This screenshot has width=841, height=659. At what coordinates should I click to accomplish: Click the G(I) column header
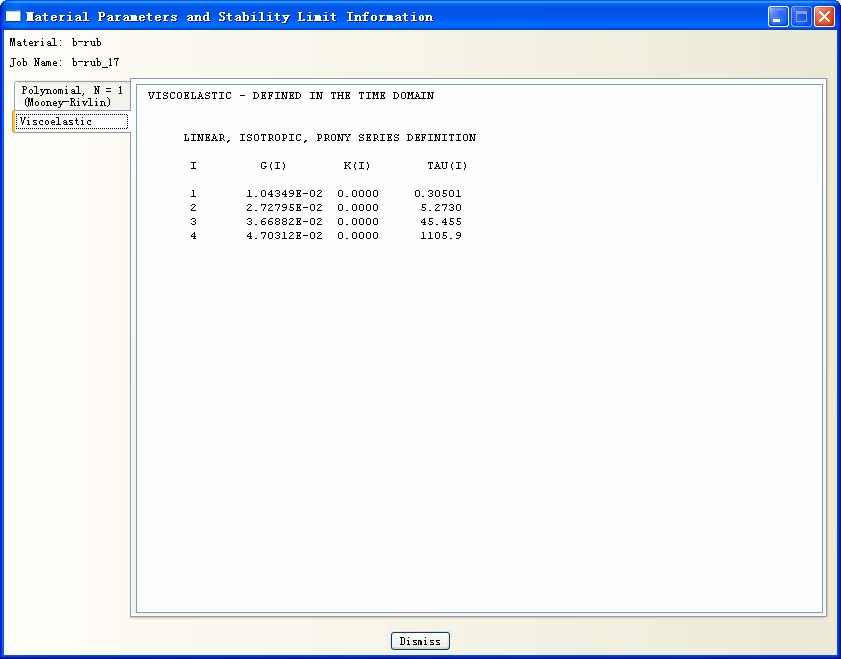(x=273, y=166)
